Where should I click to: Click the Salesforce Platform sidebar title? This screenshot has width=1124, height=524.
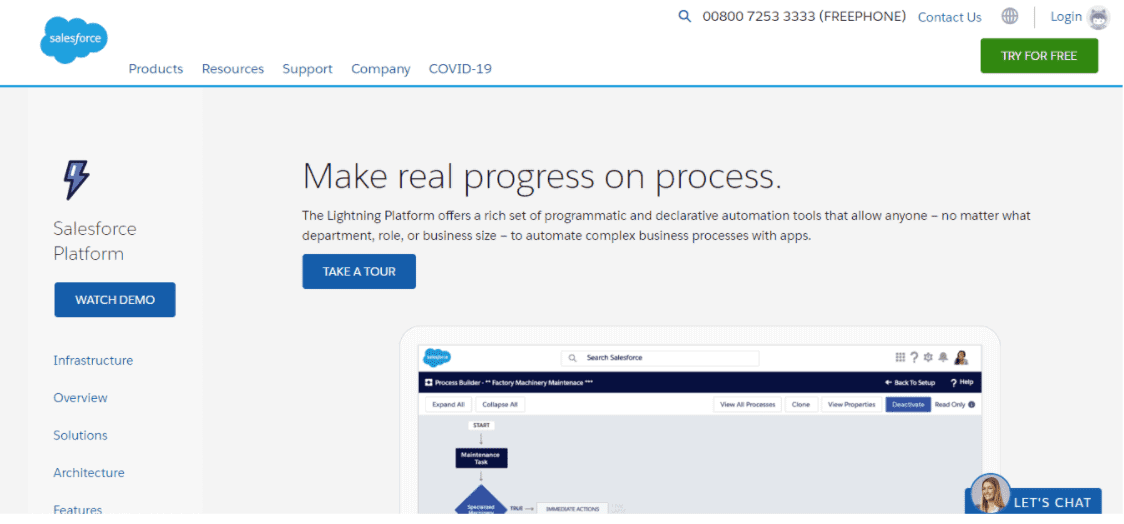[95, 241]
